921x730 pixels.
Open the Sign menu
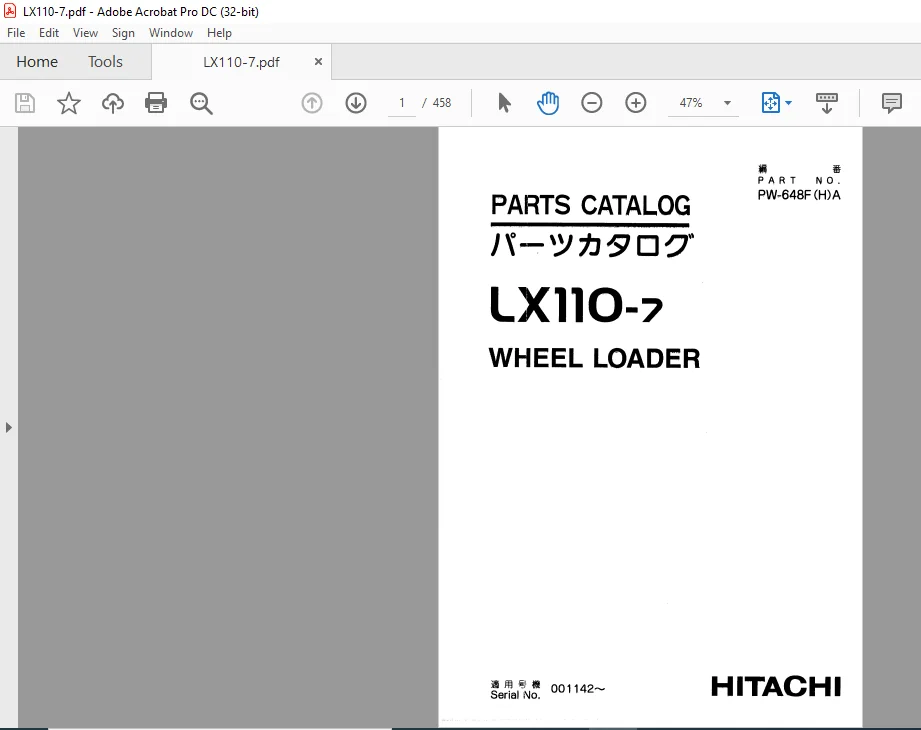[x=123, y=33]
